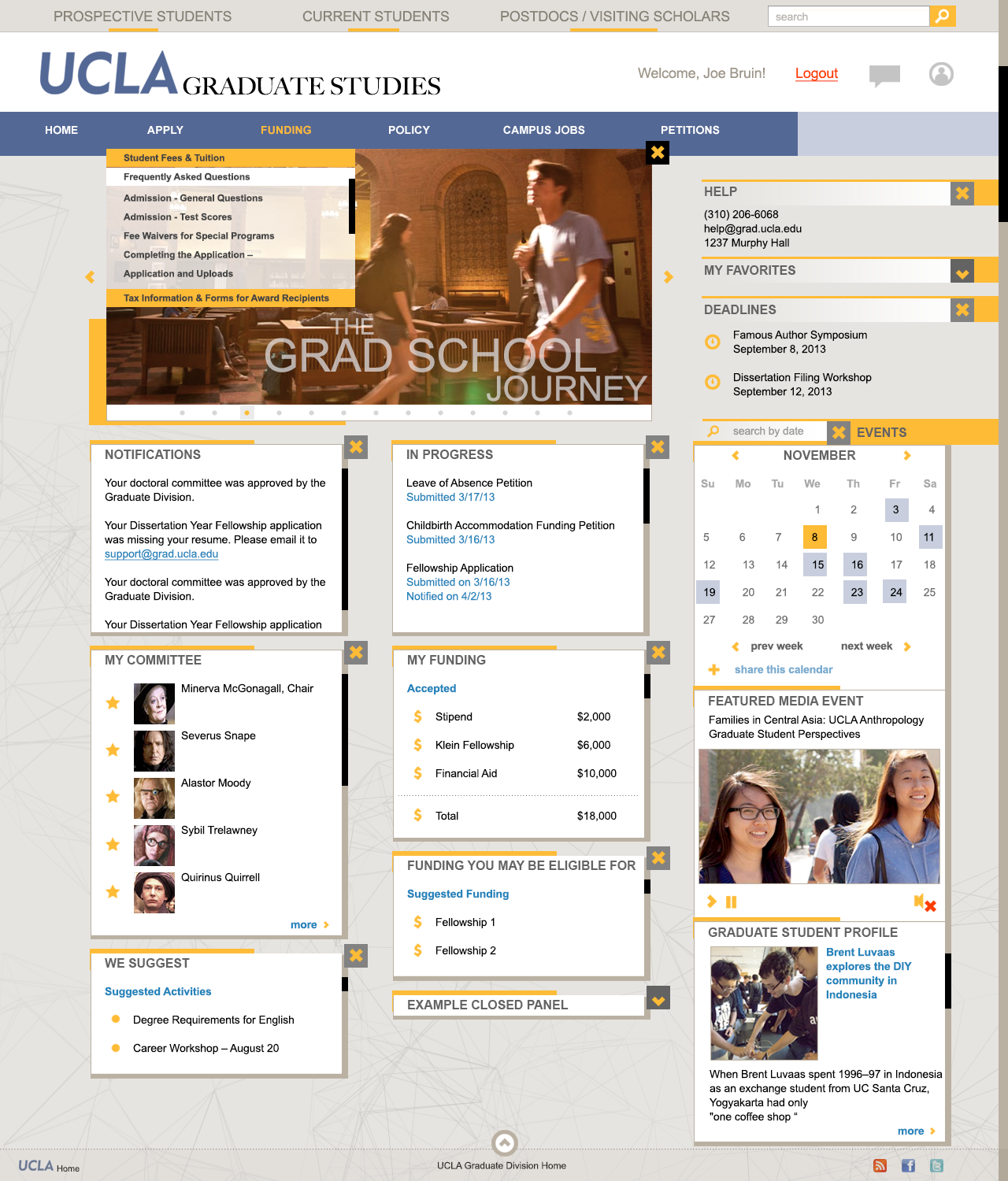Go to prev week in calendar

pyautogui.click(x=776, y=646)
